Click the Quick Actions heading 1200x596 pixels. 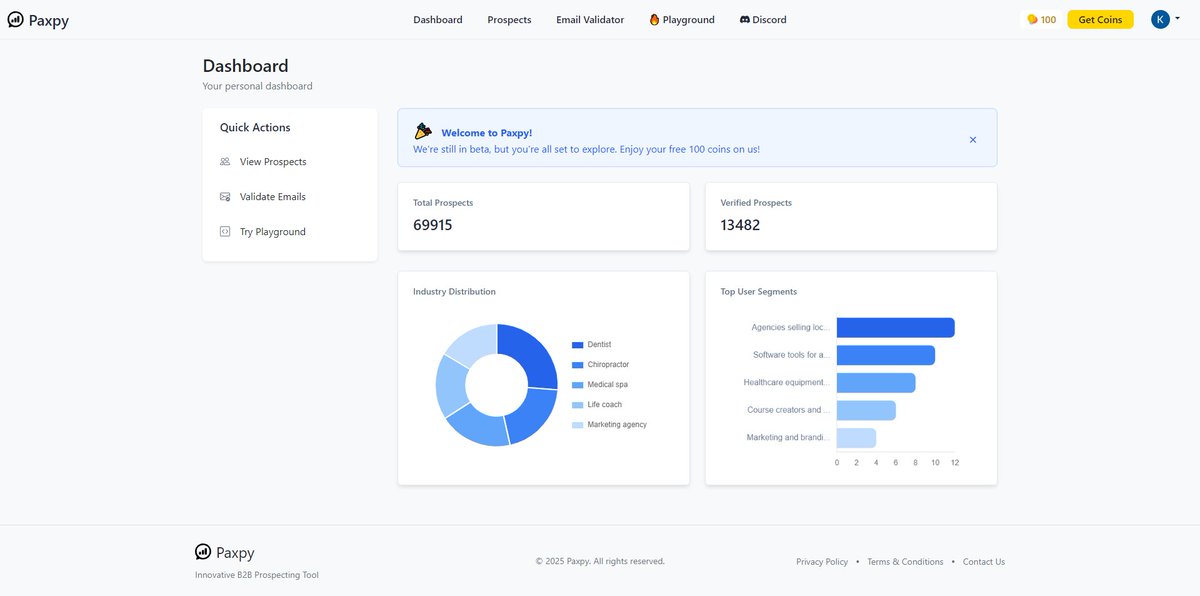pos(255,128)
